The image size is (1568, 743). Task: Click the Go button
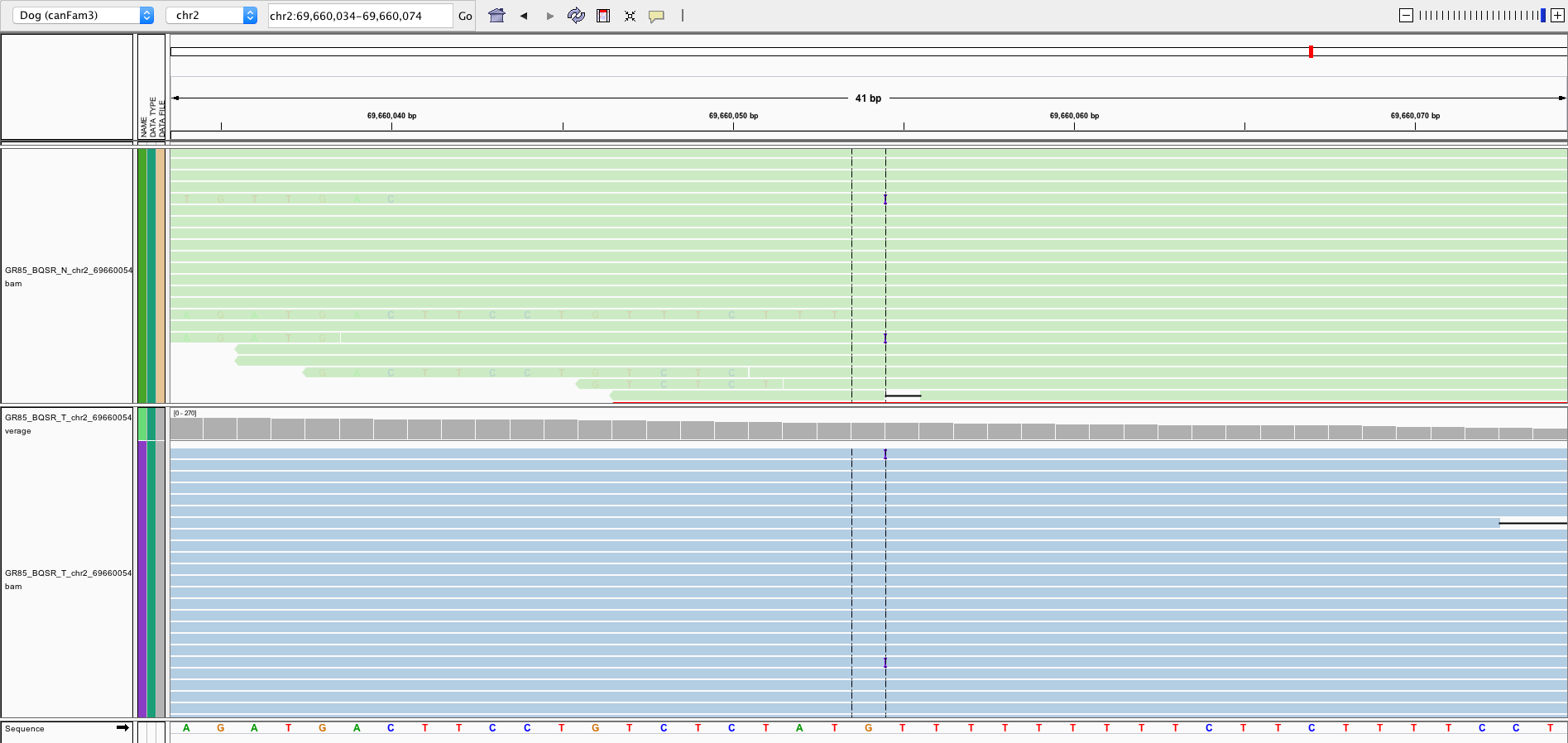[x=465, y=16]
